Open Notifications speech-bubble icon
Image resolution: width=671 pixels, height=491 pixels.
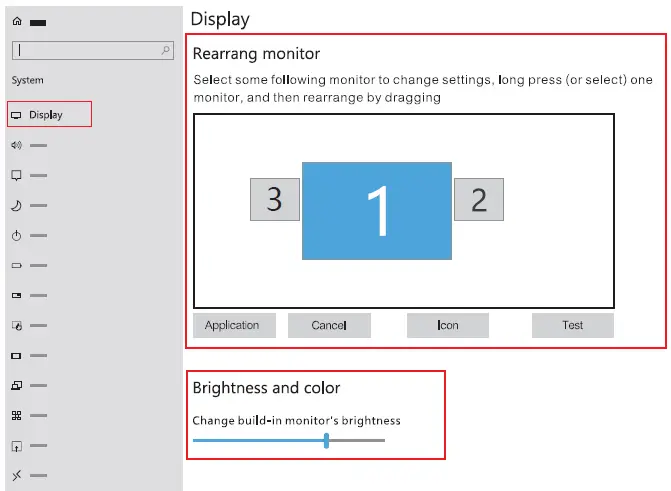click(x=16, y=176)
